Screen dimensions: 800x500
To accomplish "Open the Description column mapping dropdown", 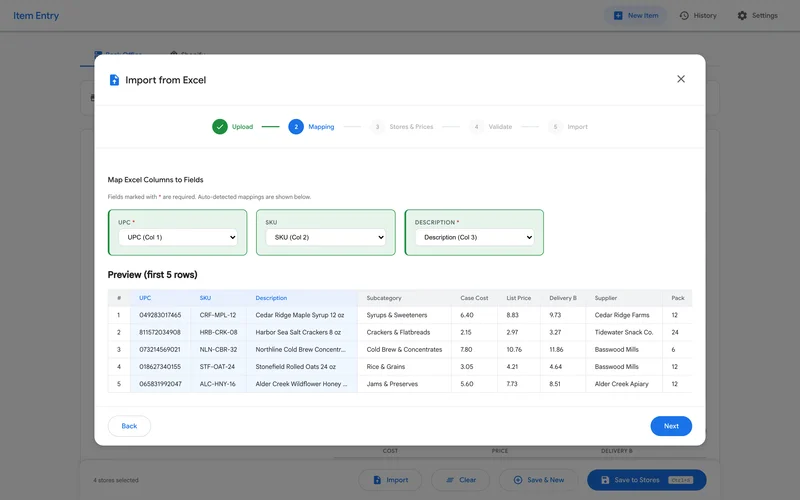I will pyautogui.click(x=474, y=237).
